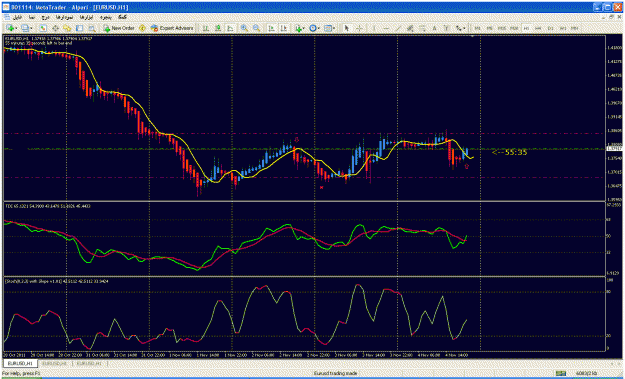Image resolution: width=625 pixels, height=379 pixels.
Task: Zoom in on the chart
Action: click(244, 28)
